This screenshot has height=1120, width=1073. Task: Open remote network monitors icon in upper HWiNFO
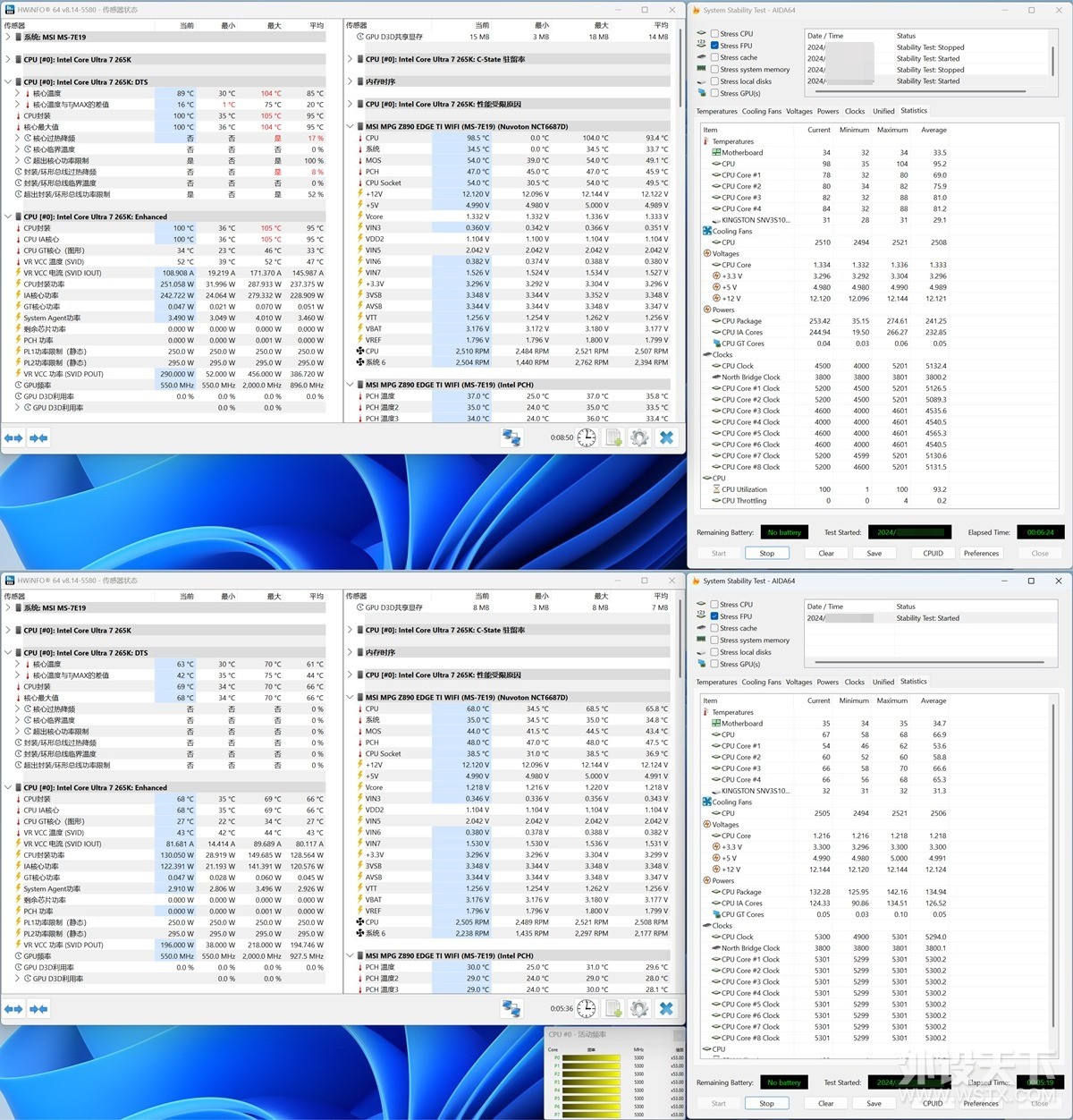[x=511, y=438]
